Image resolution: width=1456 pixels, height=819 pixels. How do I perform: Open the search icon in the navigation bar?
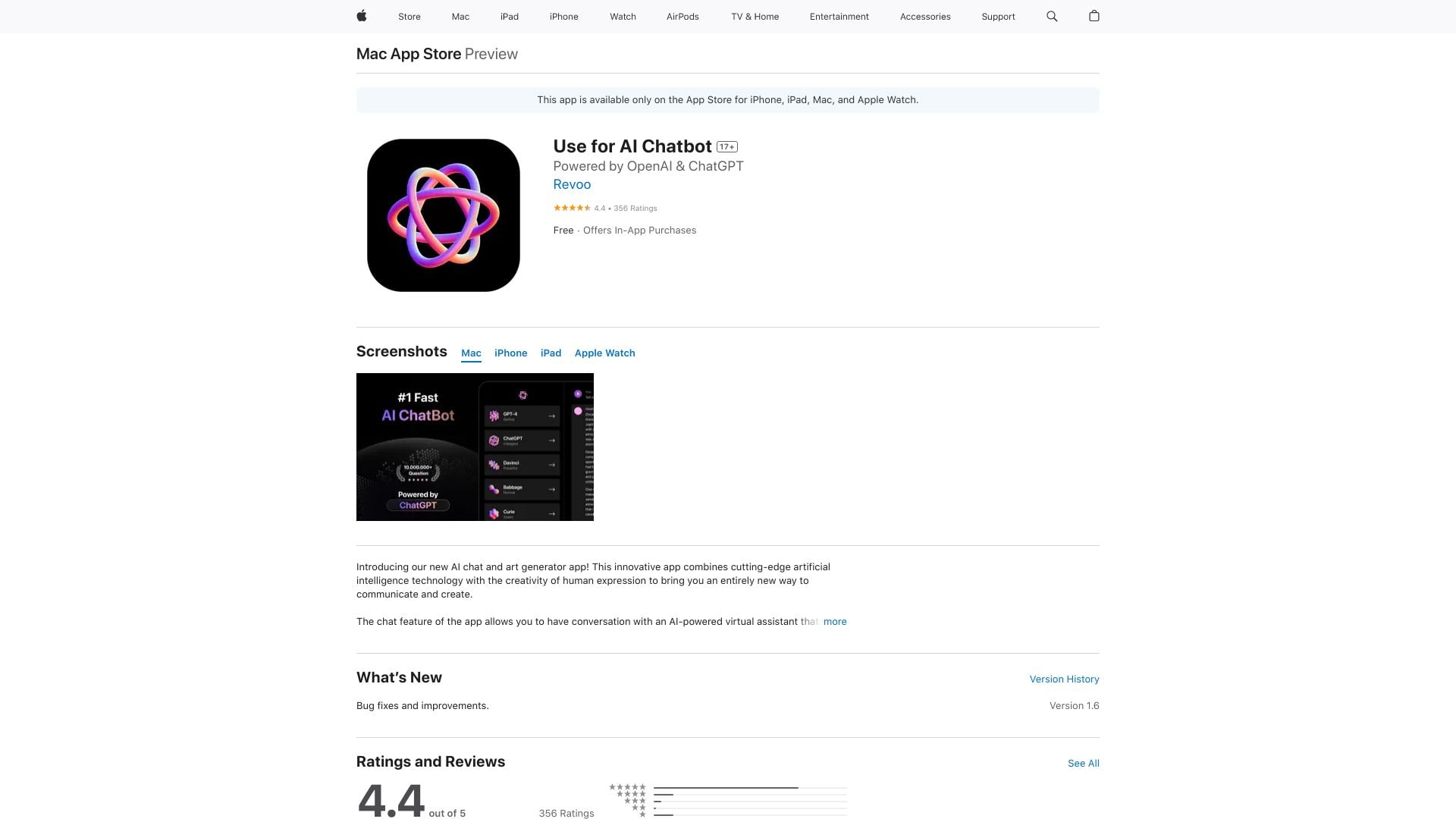(x=1051, y=16)
